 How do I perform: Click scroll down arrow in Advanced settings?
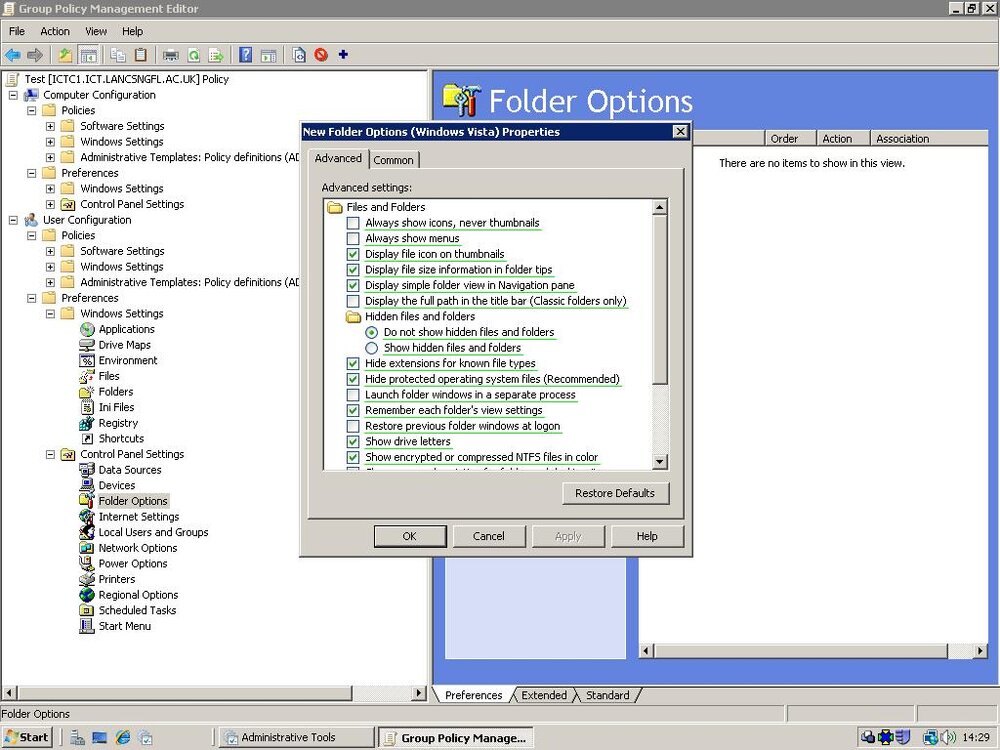660,462
